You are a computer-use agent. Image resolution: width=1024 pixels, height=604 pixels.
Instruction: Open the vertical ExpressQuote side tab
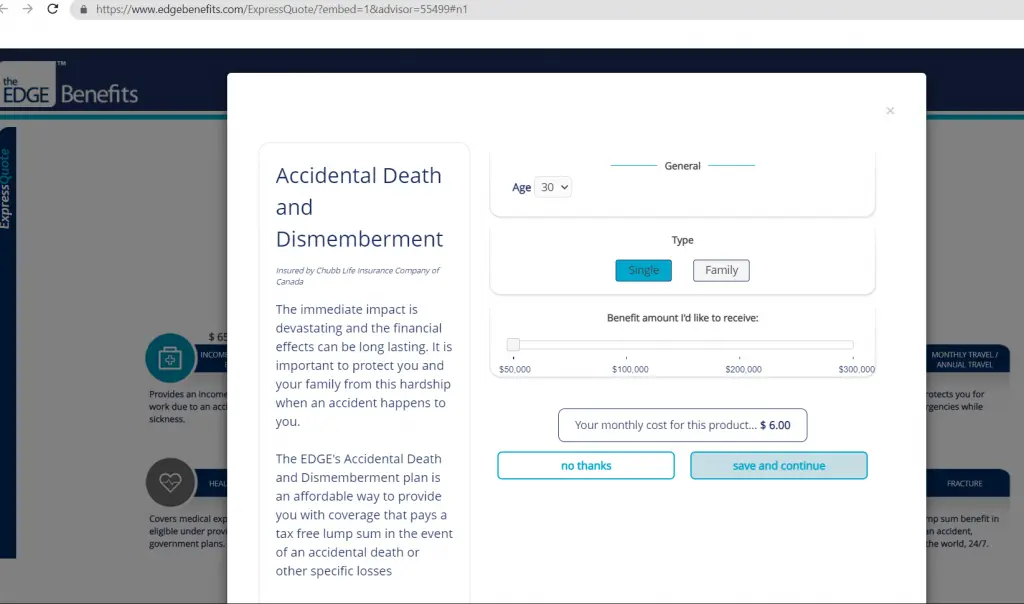pos(7,190)
